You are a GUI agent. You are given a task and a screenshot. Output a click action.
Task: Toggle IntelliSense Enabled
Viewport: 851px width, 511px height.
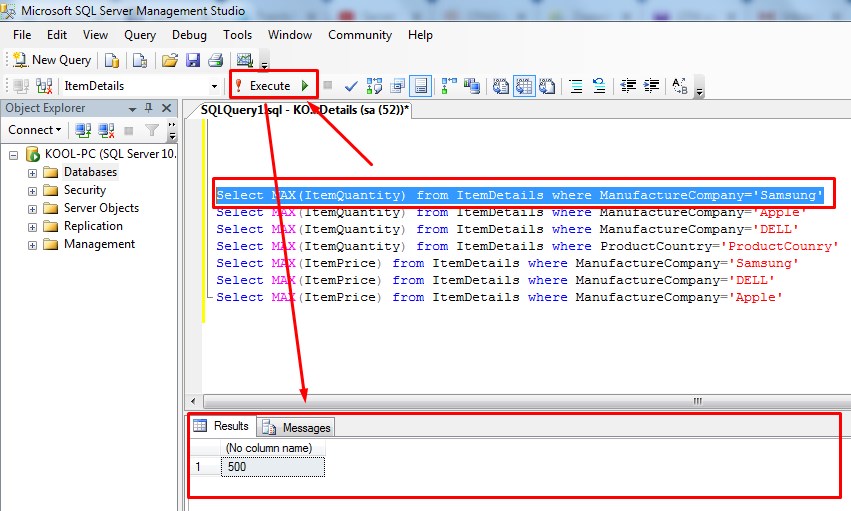421,86
